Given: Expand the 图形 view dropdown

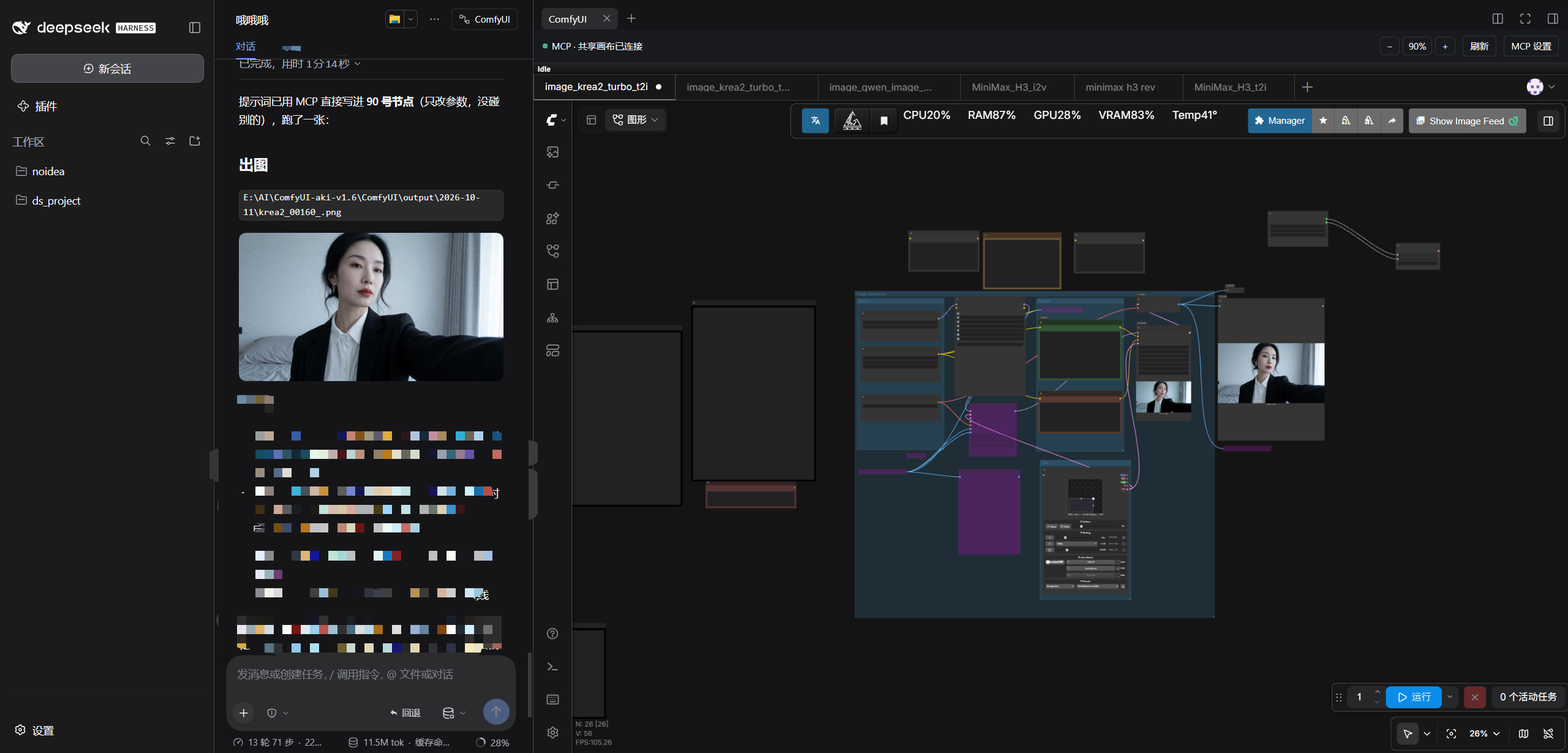Looking at the screenshot, I should pyautogui.click(x=636, y=119).
